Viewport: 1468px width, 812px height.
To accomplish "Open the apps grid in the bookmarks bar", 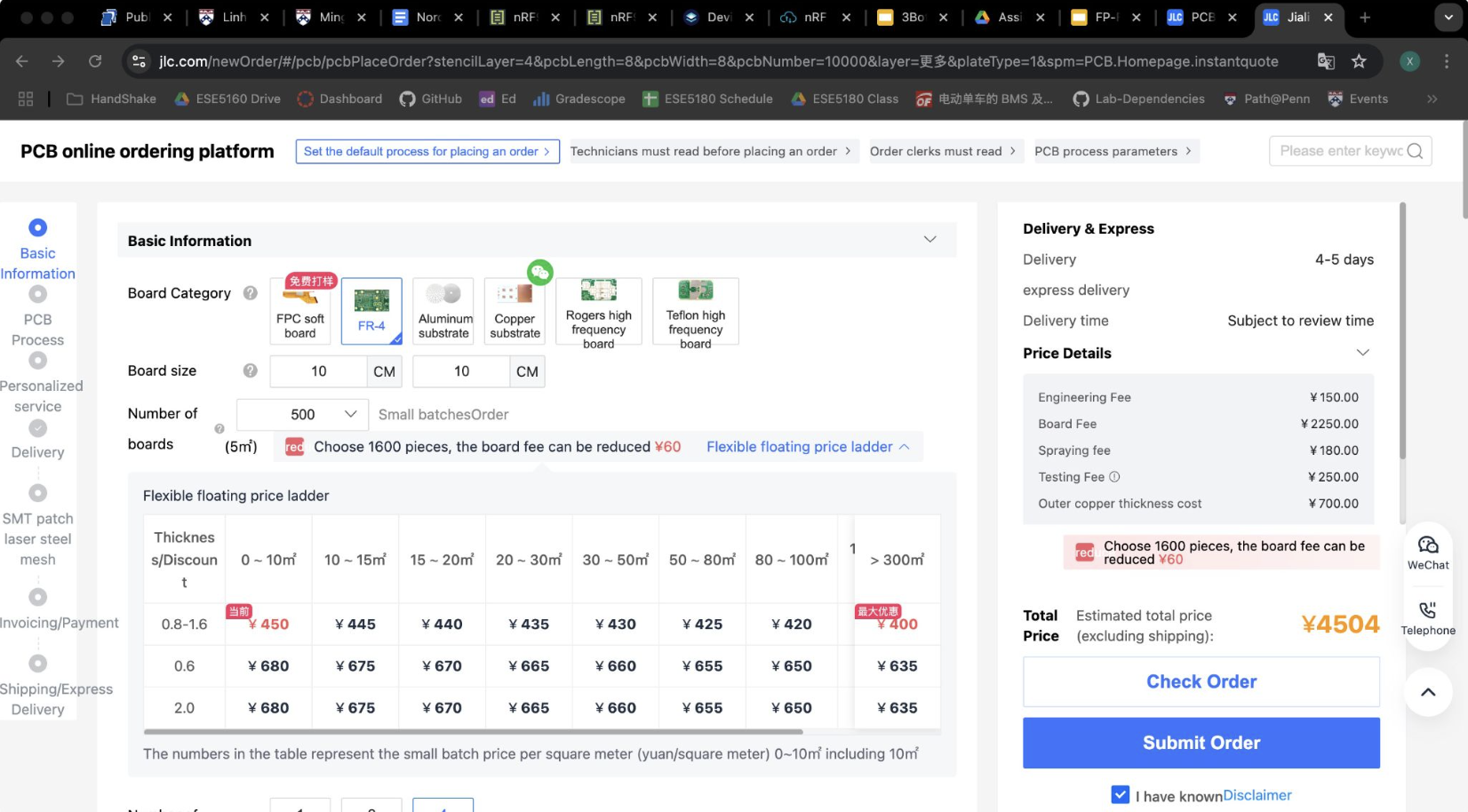I will pyautogui.click(x=26, y=99).
